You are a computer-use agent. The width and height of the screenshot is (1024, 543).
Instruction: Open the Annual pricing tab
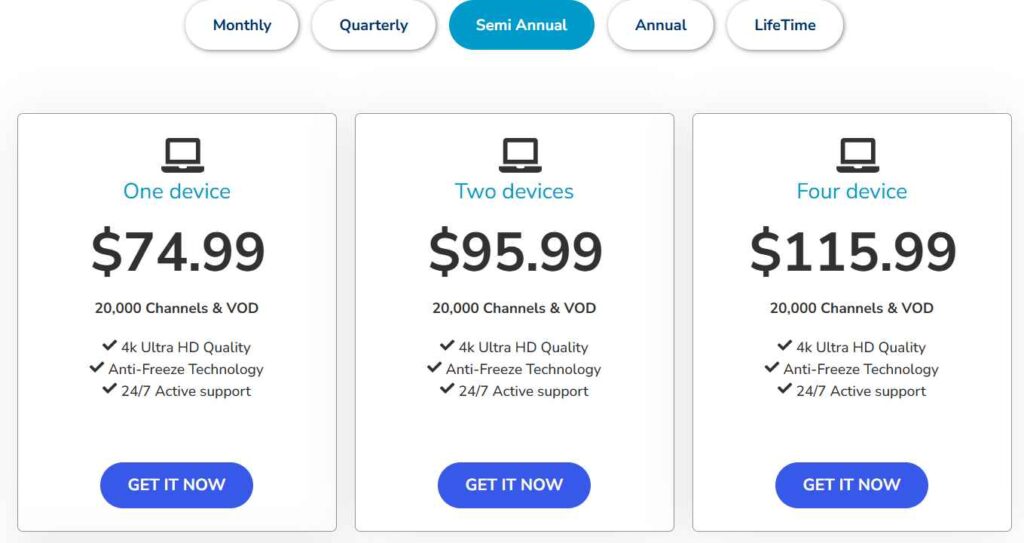click(661, 25)
